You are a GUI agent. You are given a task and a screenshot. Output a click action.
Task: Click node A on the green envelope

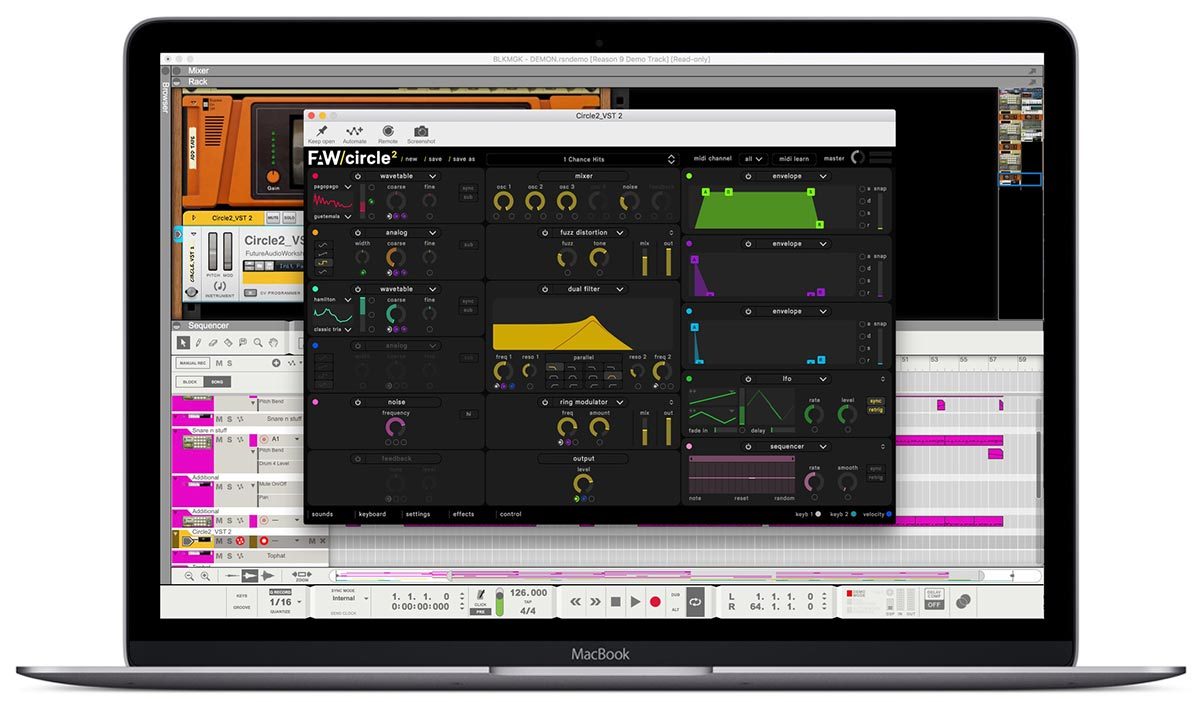(706, 192)
